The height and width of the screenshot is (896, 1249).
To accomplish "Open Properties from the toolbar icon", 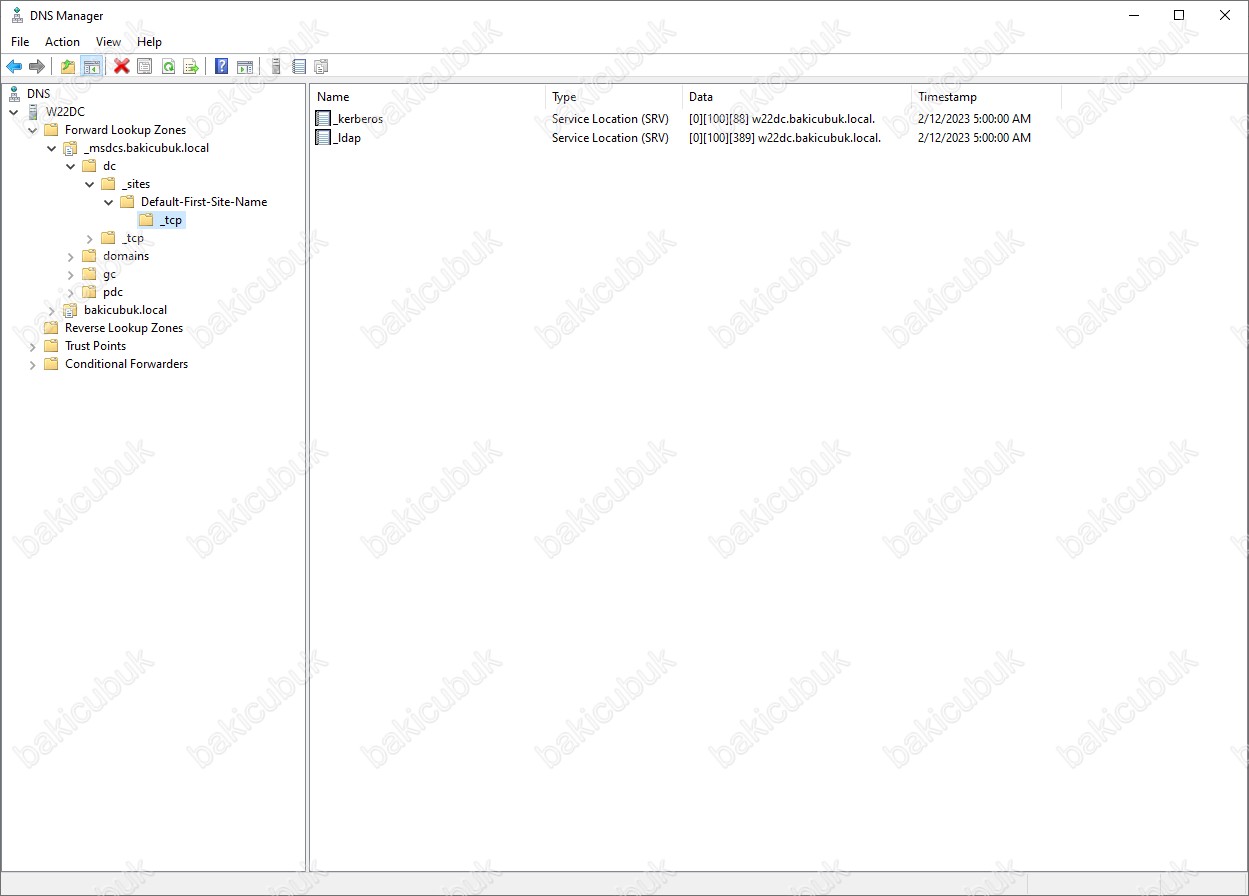I will point(145,67).
